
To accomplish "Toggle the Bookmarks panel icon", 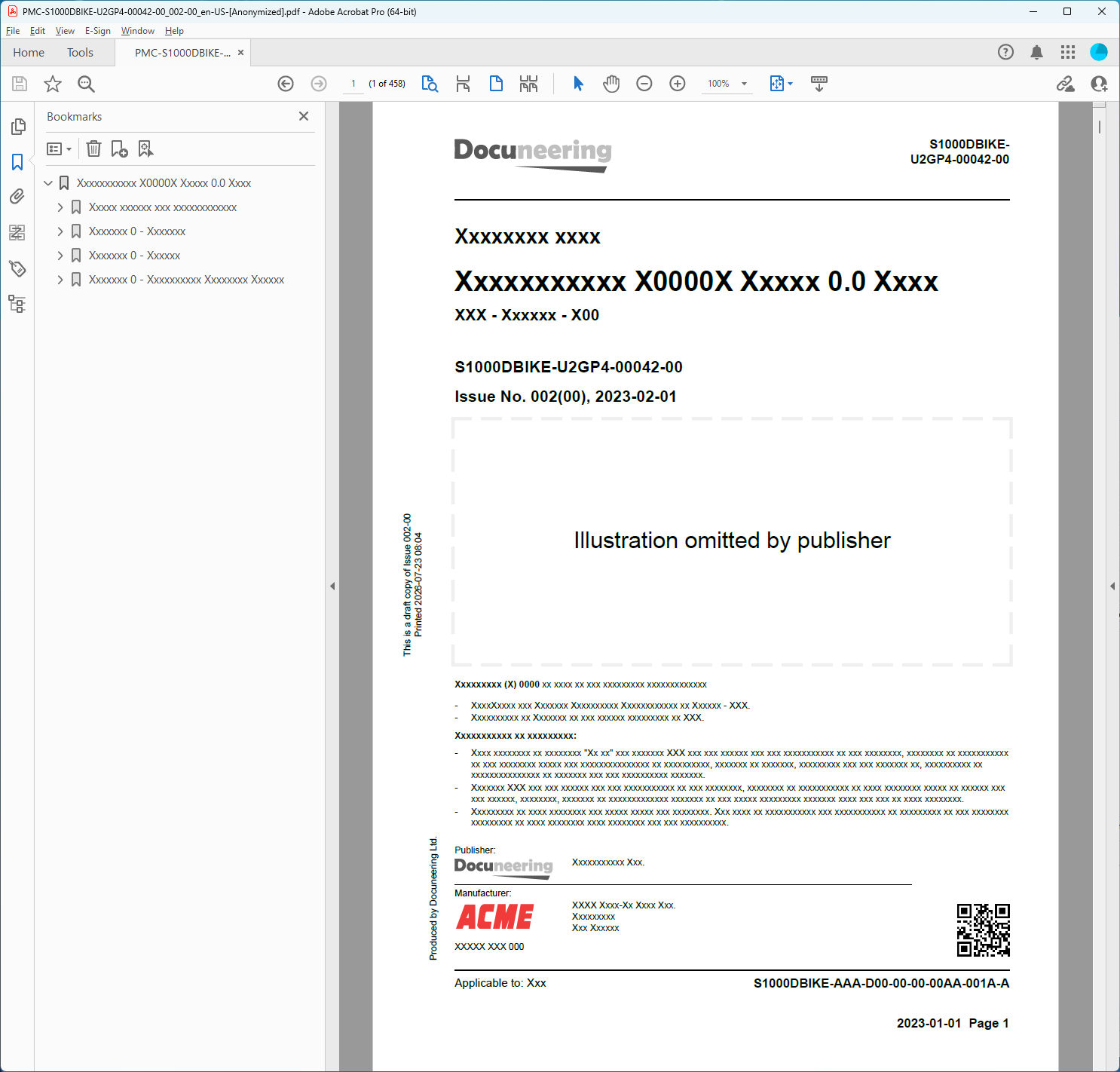I will coord(17,162).
